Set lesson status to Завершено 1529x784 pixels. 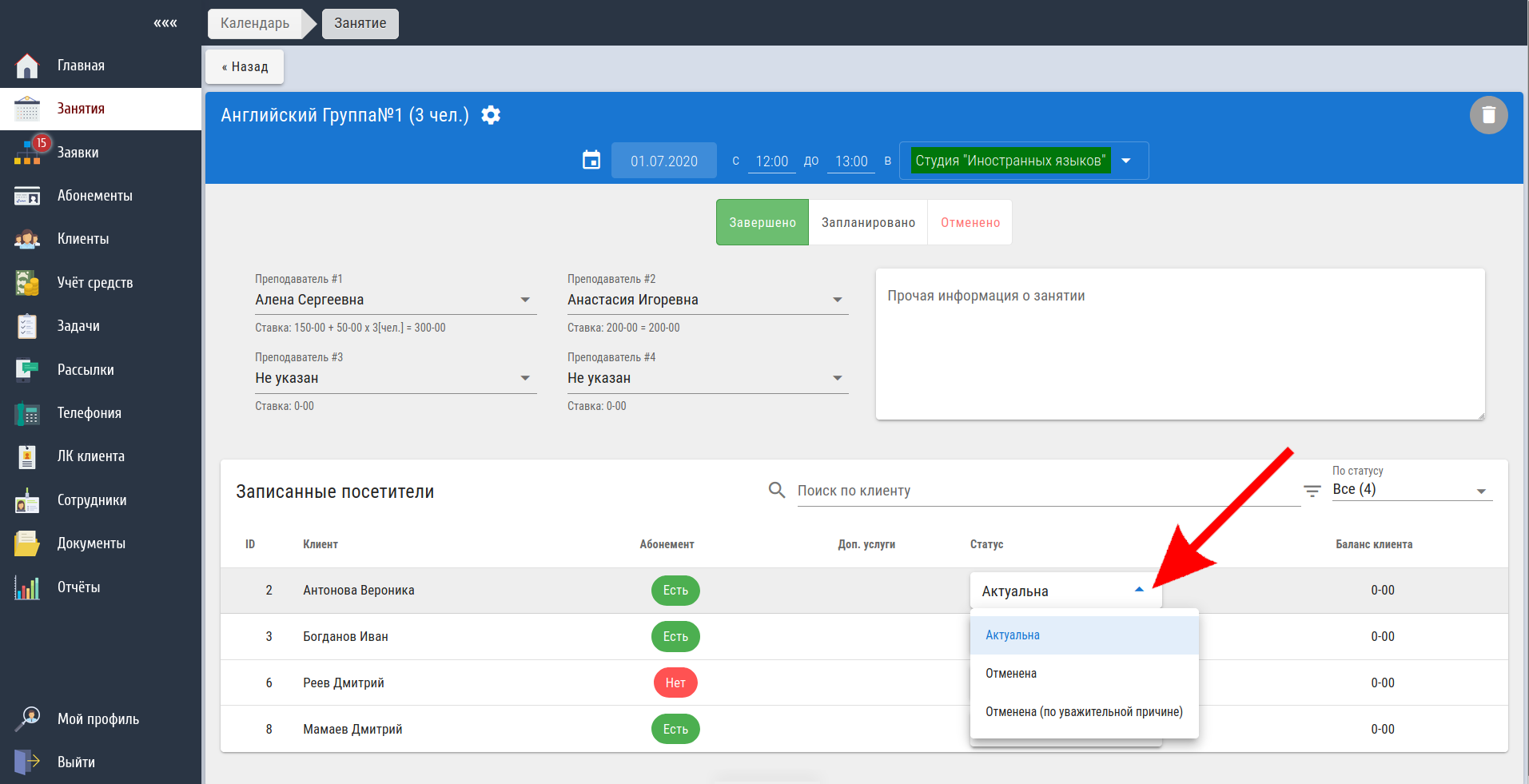pos(763,222)
